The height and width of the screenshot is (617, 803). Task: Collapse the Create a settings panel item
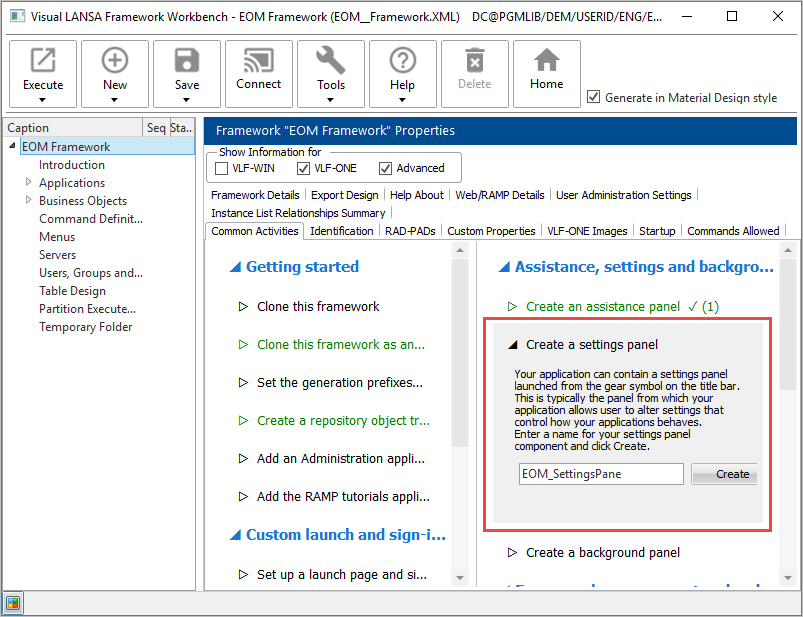click(x=513, y=345)
